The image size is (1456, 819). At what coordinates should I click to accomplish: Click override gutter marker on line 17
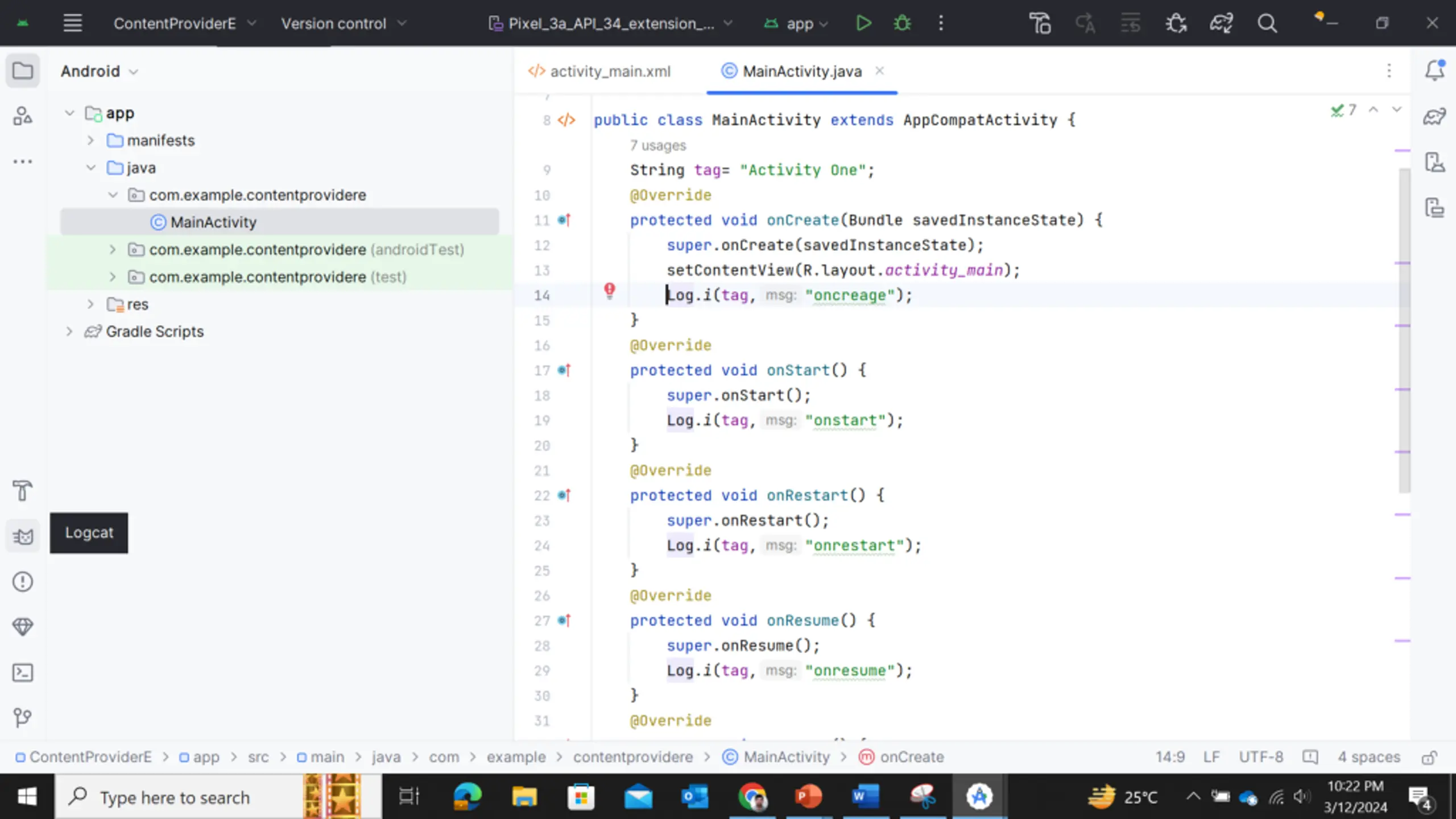pyautogui.click(x=564, y=370)
